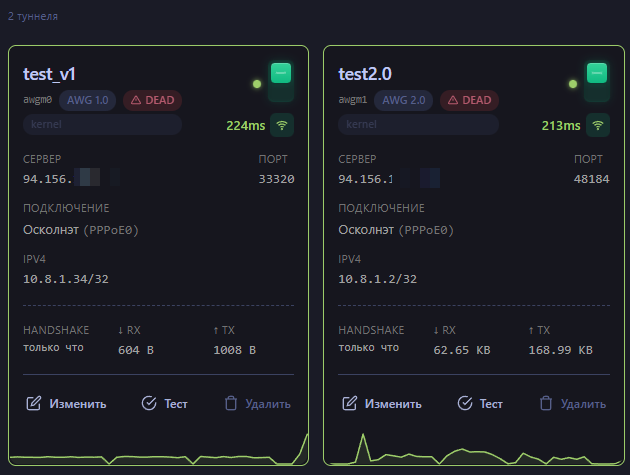Click the test_v1 tunnel title
Screen dimensions: 630x475
click(x=50, y=73)
